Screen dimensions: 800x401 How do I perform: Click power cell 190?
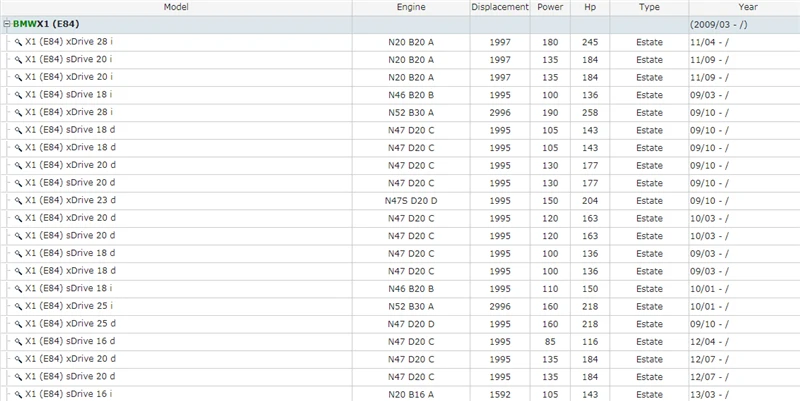coord(550,113)
